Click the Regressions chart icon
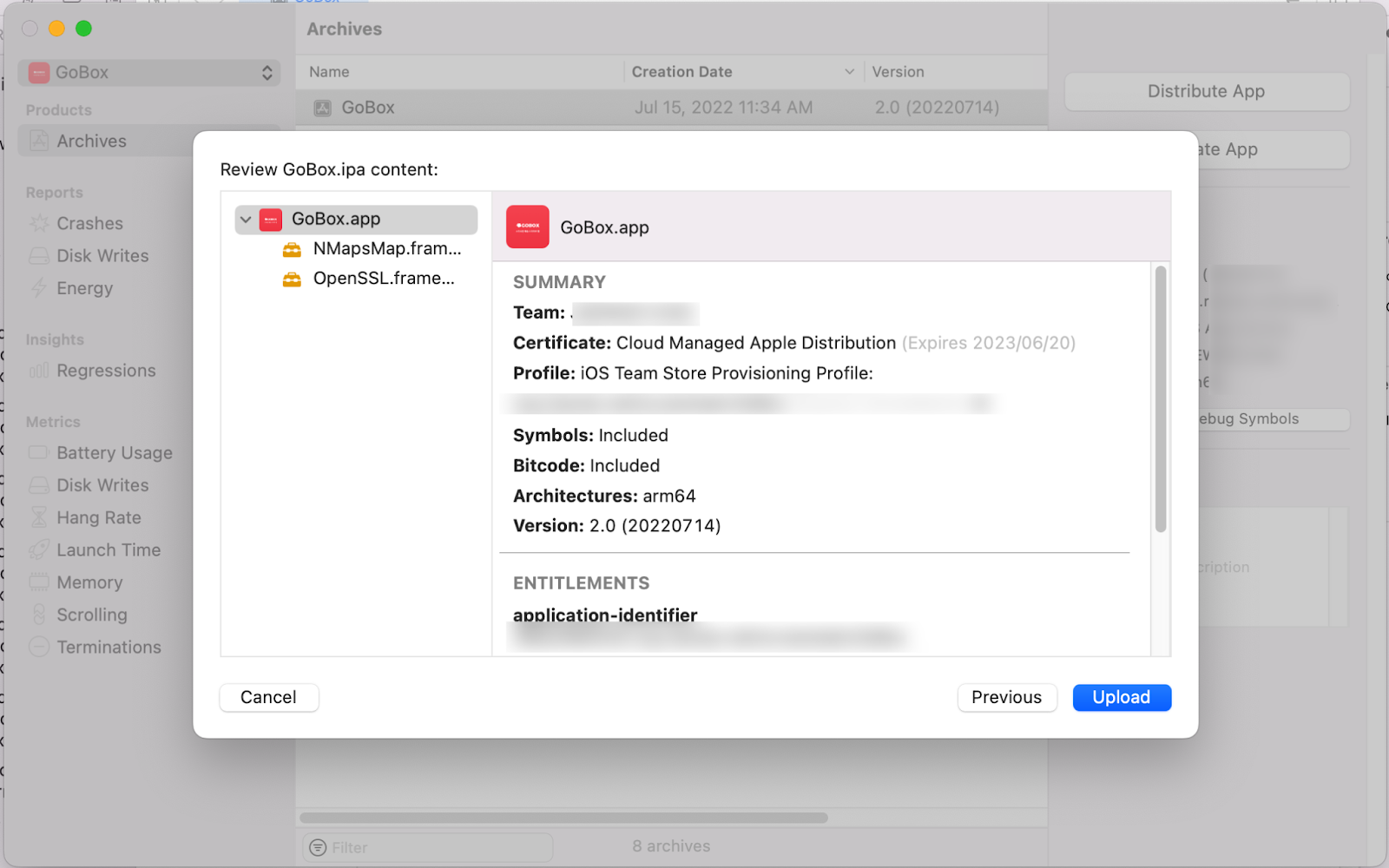Viewport: 1389px width, 868px height. (x=39, y=371)
